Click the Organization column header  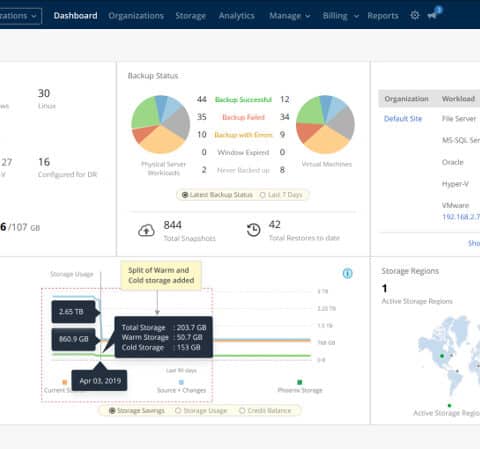406,99
